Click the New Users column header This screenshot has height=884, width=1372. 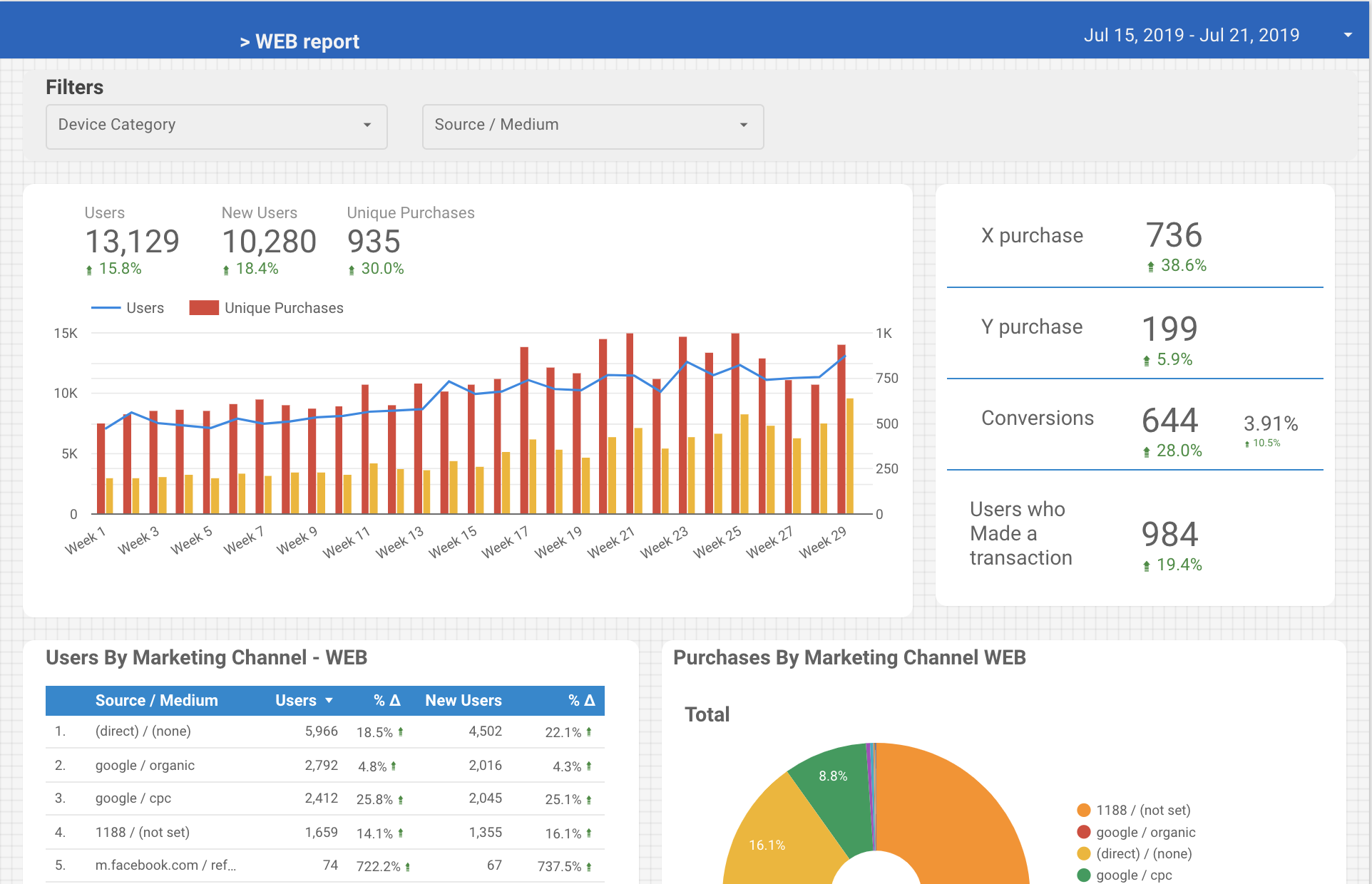(x=464, y=701)
